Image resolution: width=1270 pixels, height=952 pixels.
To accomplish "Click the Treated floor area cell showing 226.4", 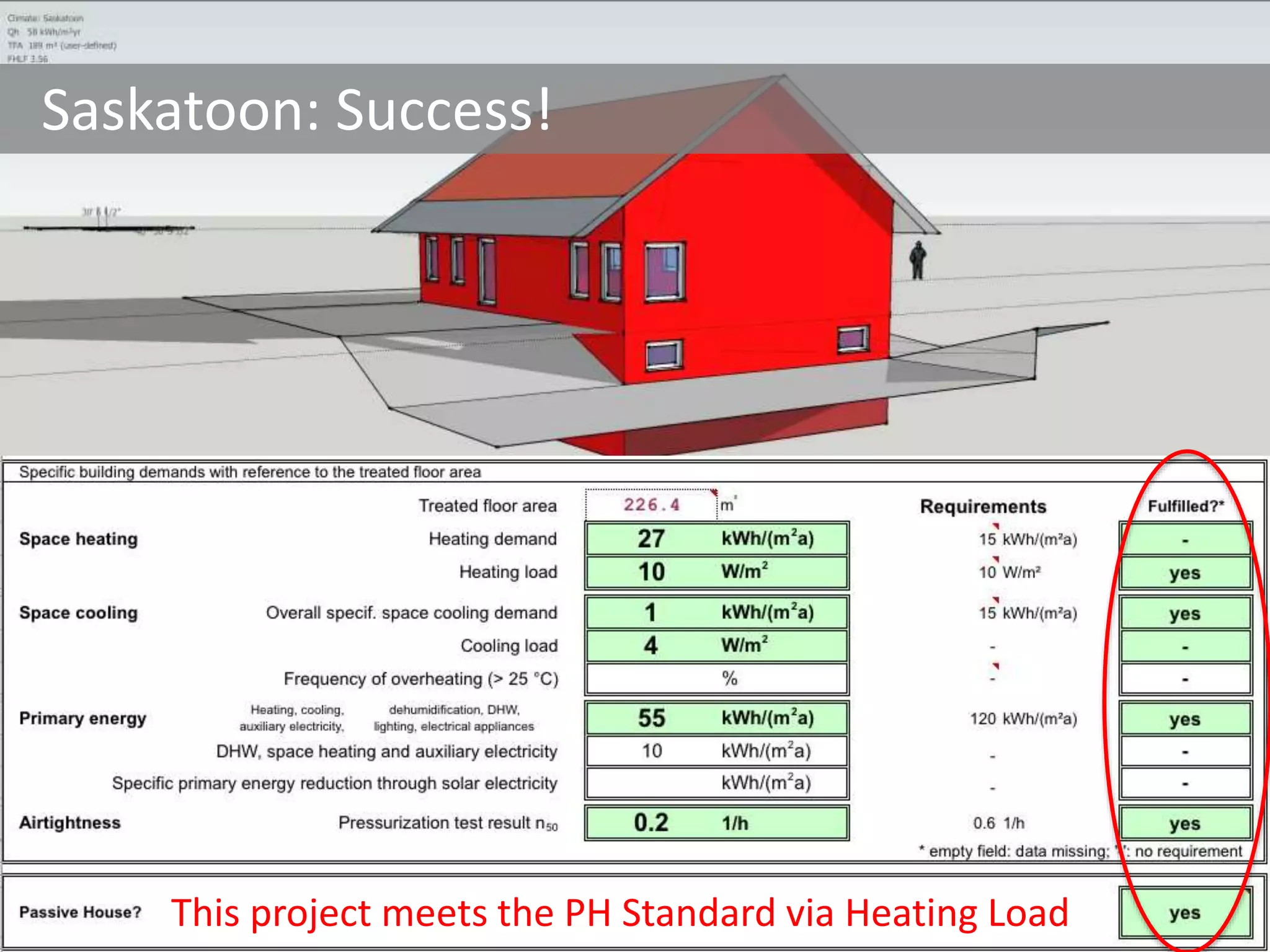I will [651, 505].
